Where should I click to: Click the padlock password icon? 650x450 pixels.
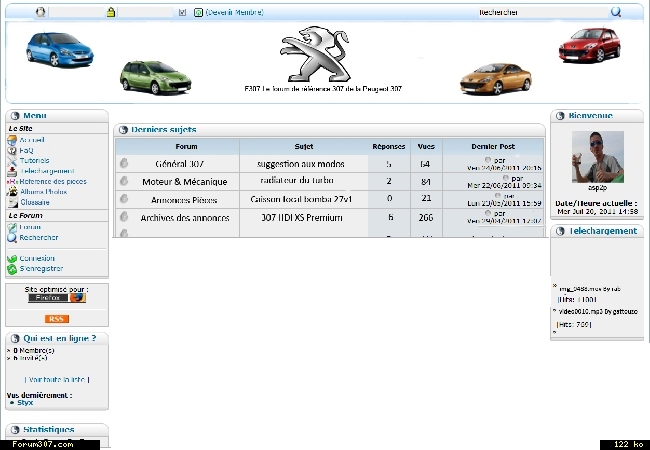(111, 12)
